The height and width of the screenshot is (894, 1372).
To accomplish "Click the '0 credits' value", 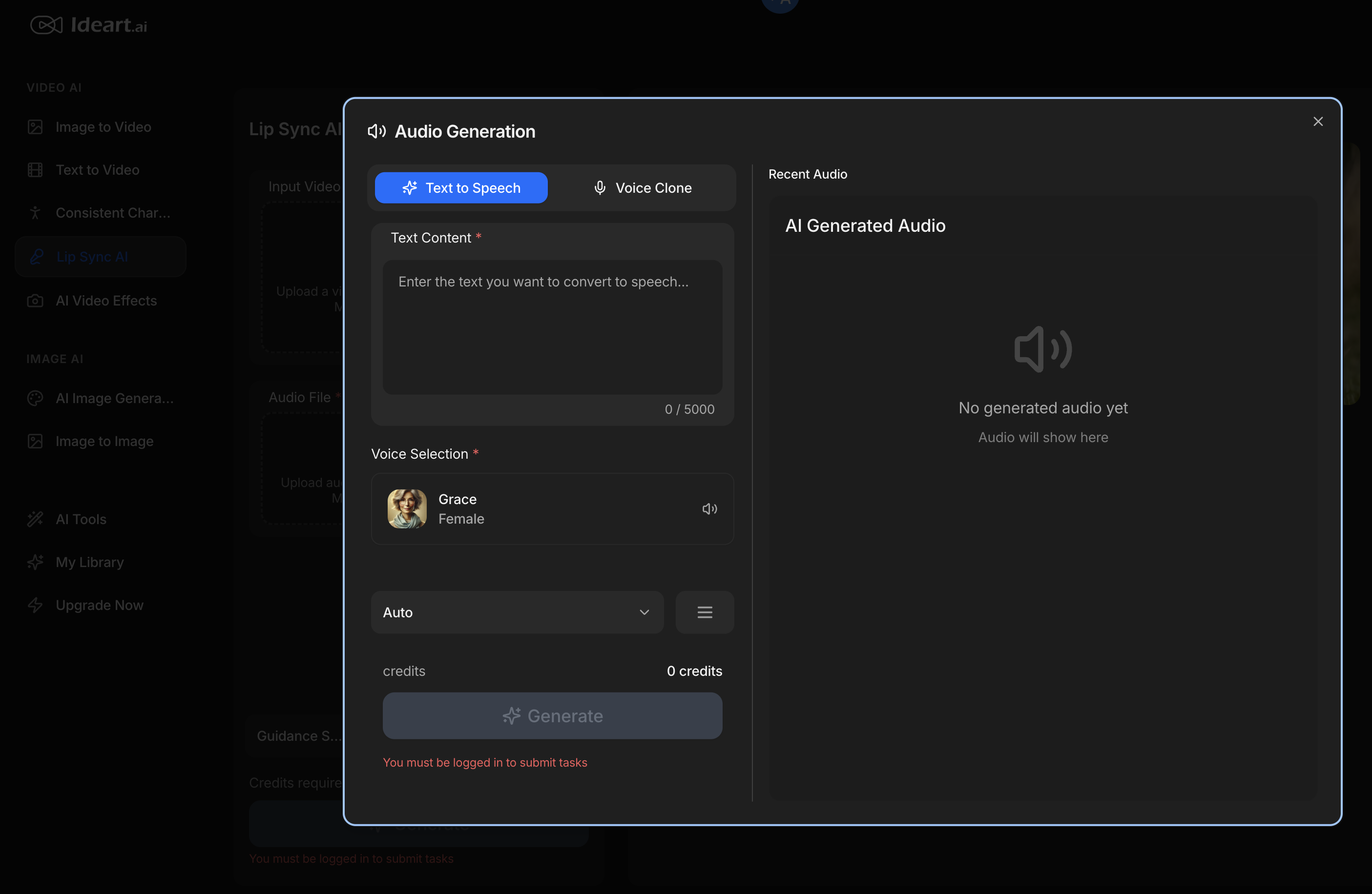I will click(694, 671).
